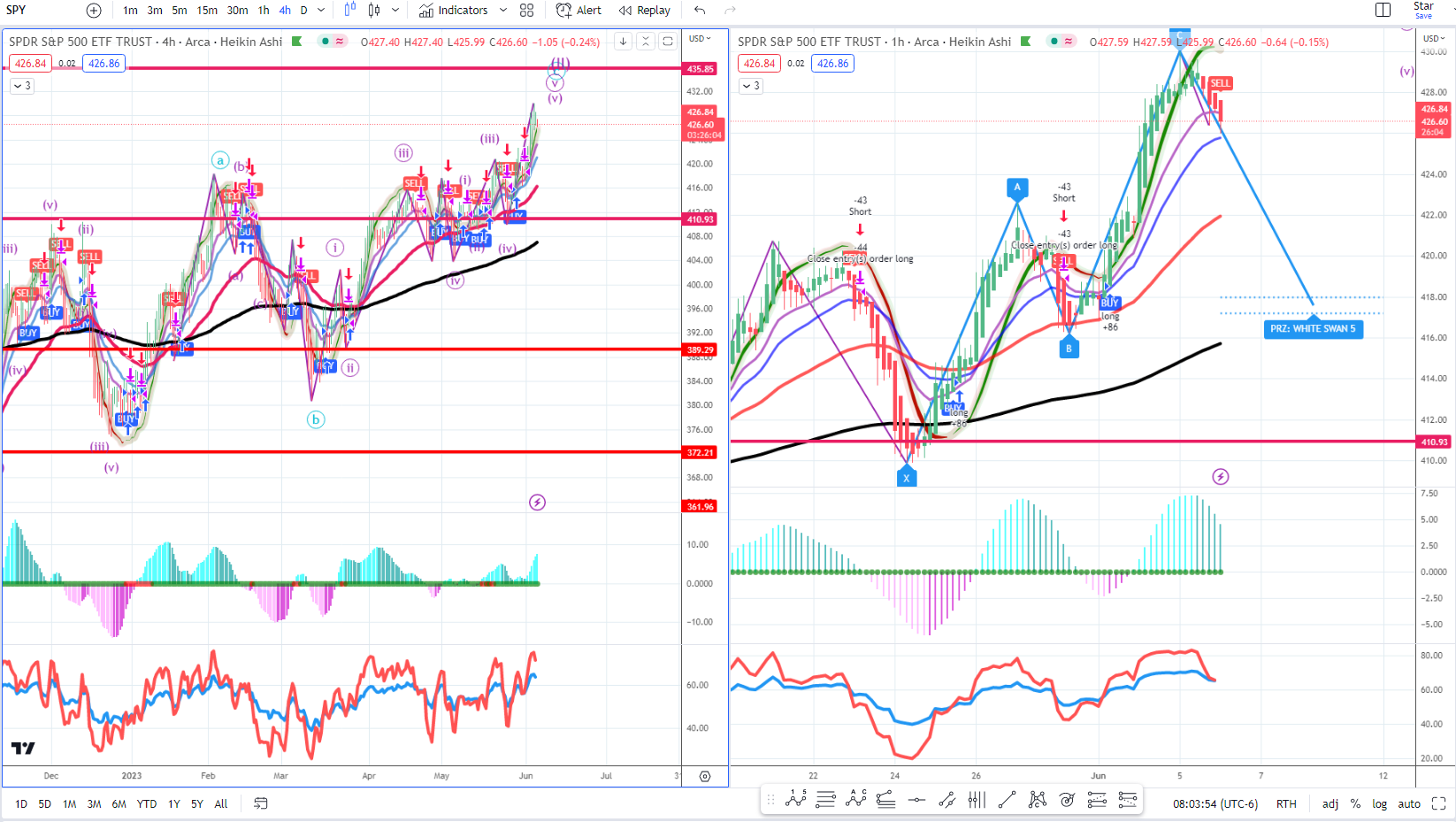
Task: Maximize the left chart pane
Action: (668, 42)
